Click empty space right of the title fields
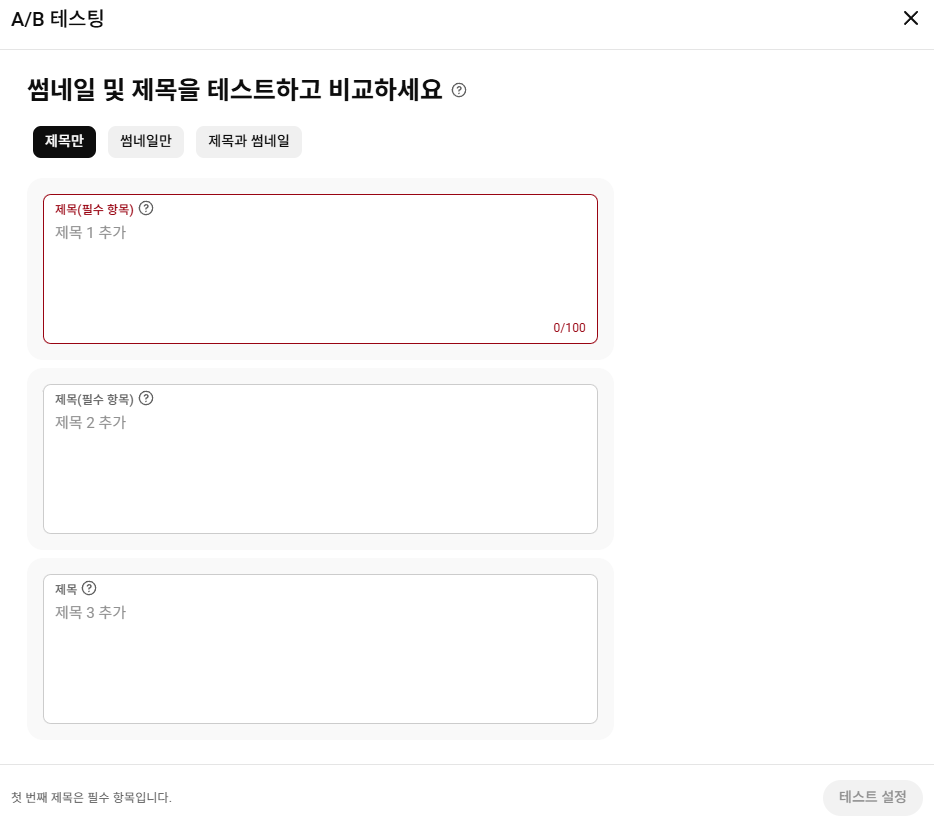This screenshot has width=934, height=824. pos(770,450)
